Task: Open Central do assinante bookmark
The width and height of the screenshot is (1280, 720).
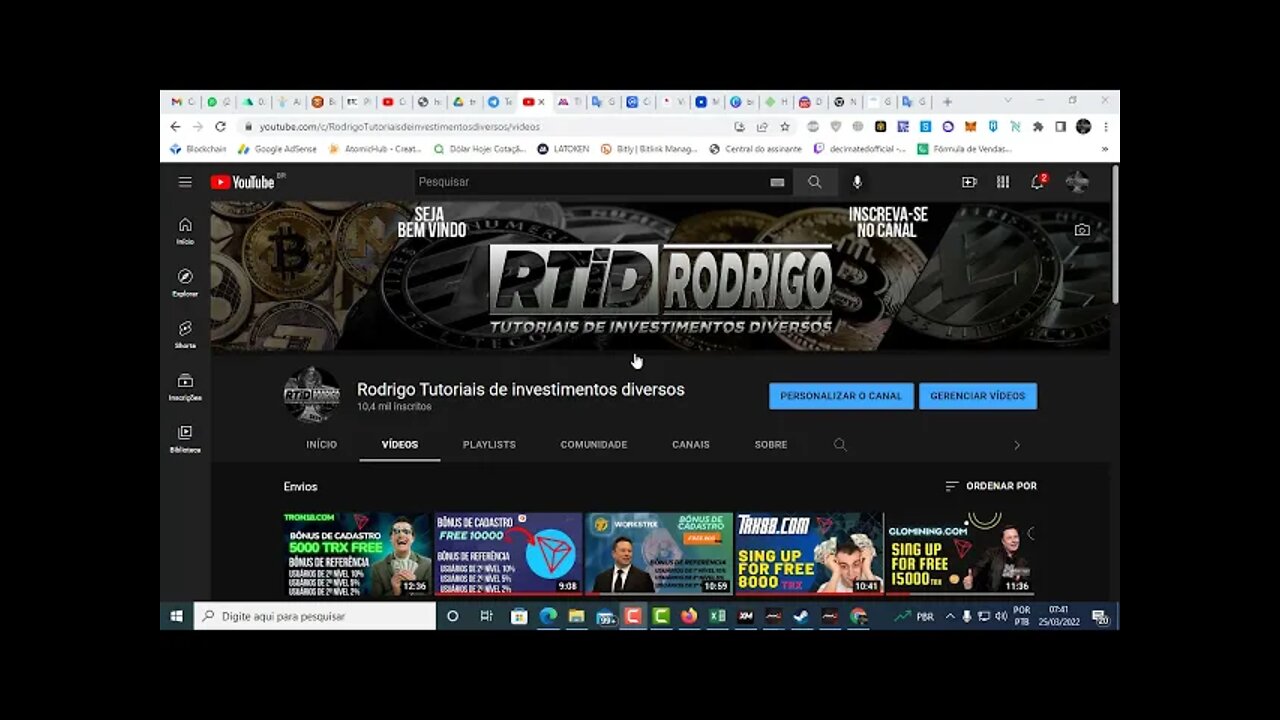Action: click(x=755, y=149)
